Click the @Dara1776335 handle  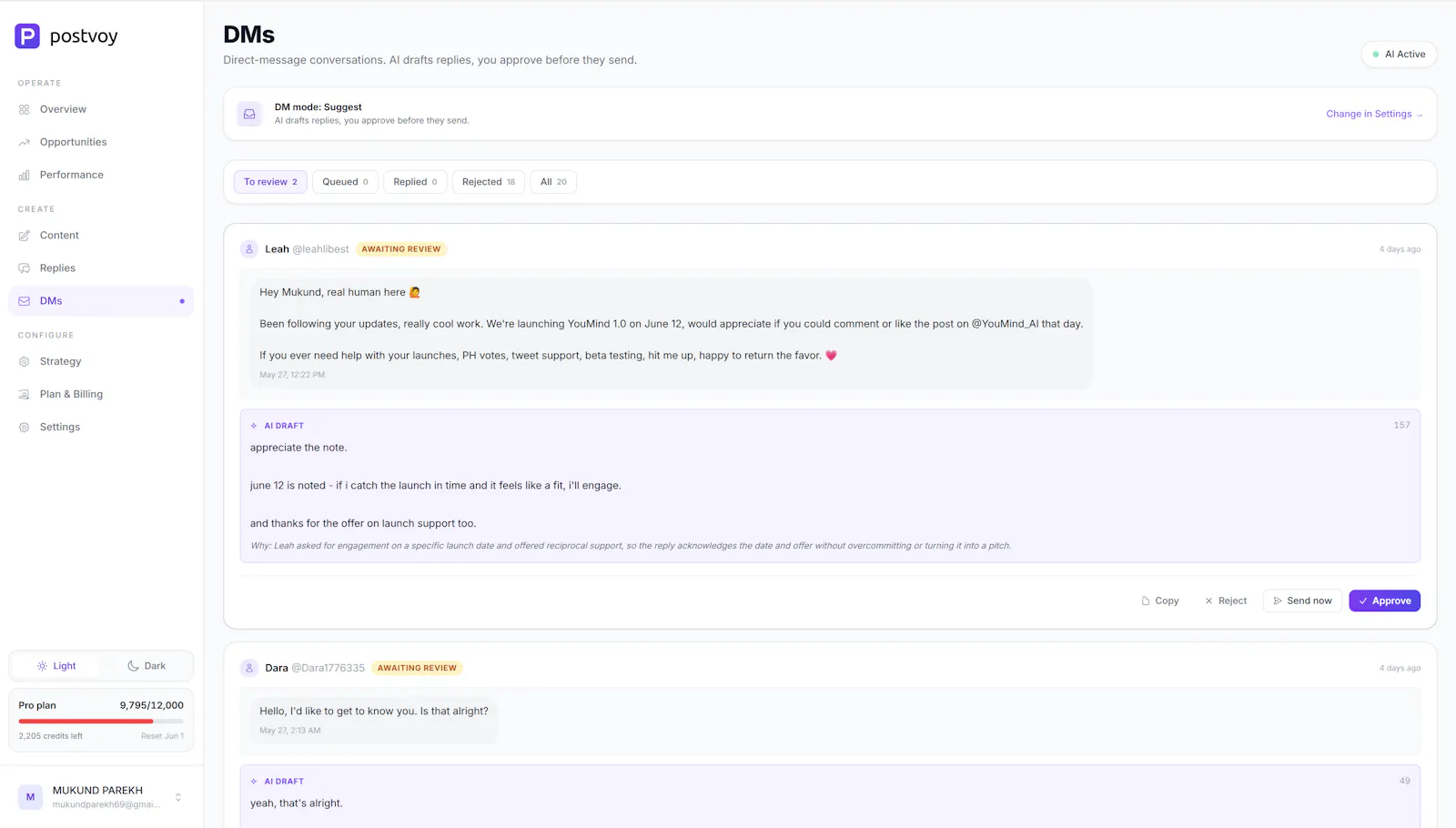coord(328,668)
